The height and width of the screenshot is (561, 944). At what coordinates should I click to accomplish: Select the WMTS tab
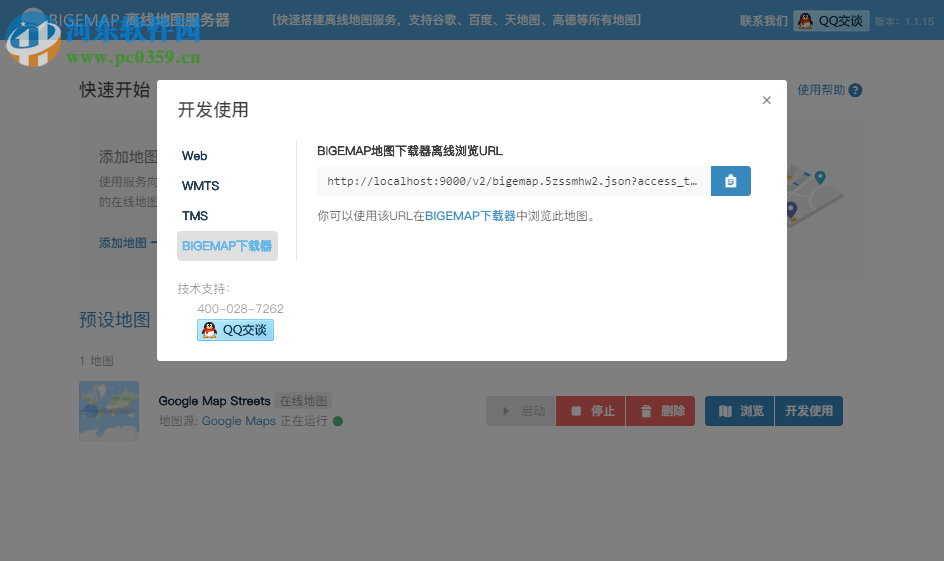coord(200,186)
